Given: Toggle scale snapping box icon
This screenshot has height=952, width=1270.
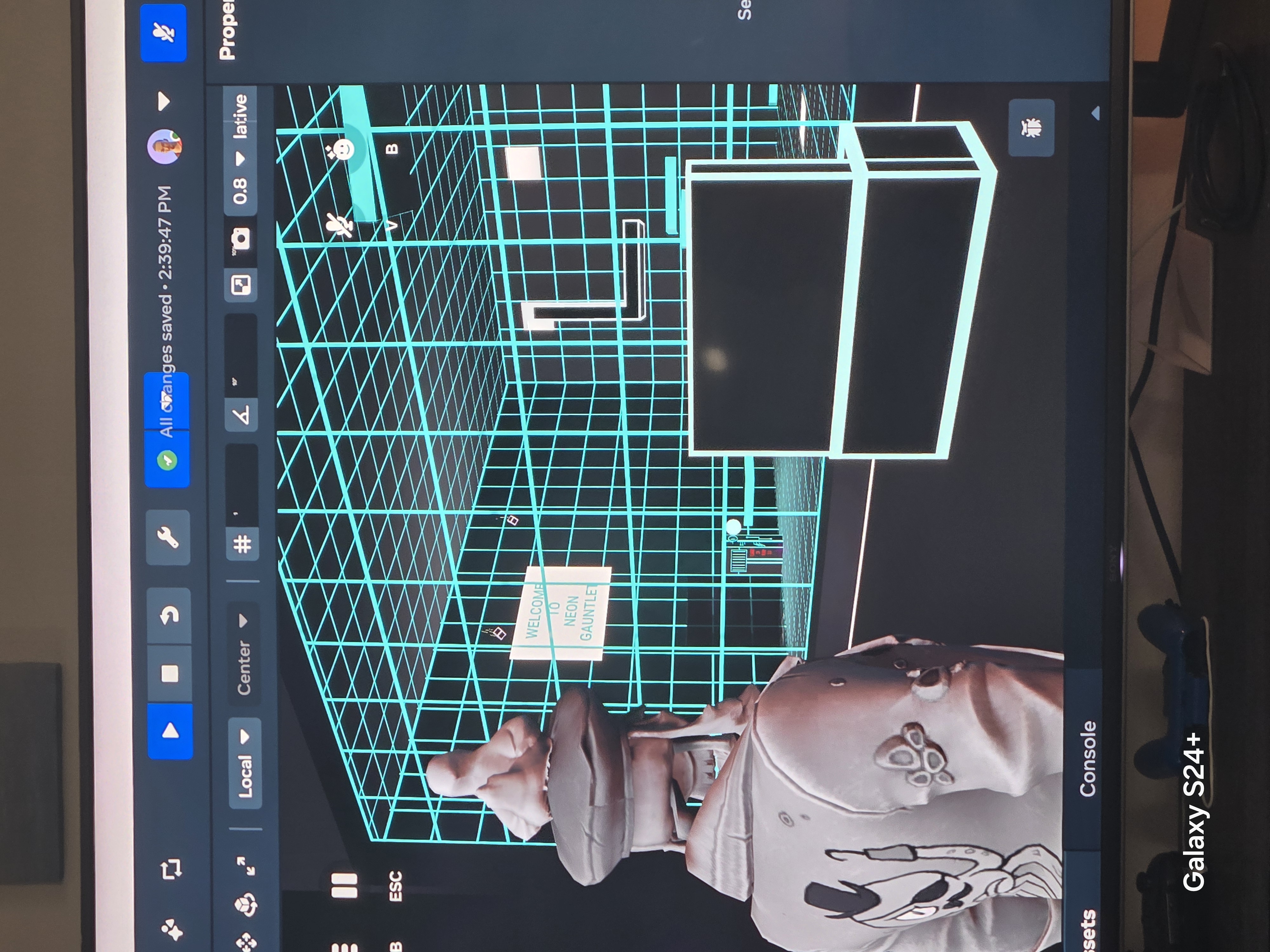Looking at the screenshot, I should coord(241,285).
